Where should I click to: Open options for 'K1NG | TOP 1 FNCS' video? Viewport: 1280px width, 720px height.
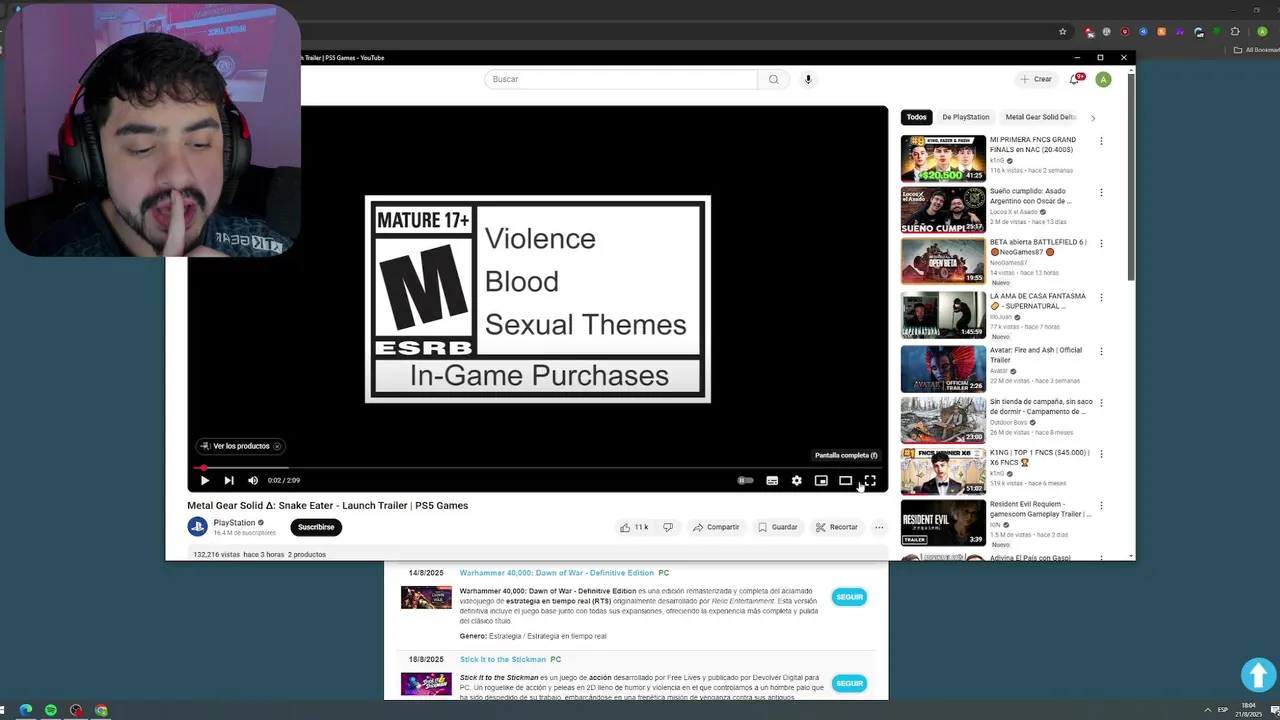point(1101,453)
